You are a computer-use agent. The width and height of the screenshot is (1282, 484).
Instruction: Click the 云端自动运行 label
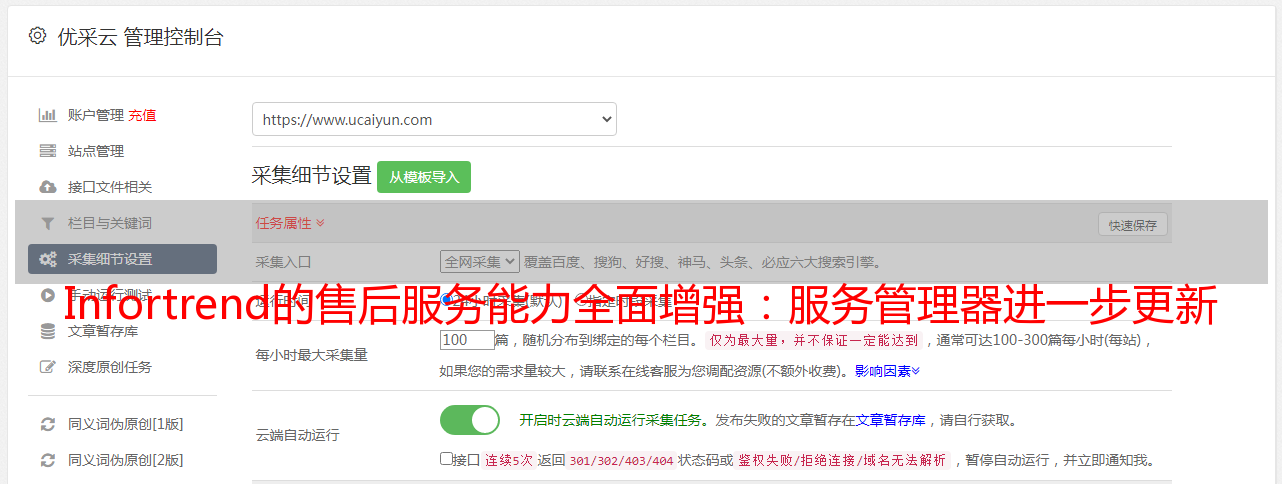coord(298,435)
